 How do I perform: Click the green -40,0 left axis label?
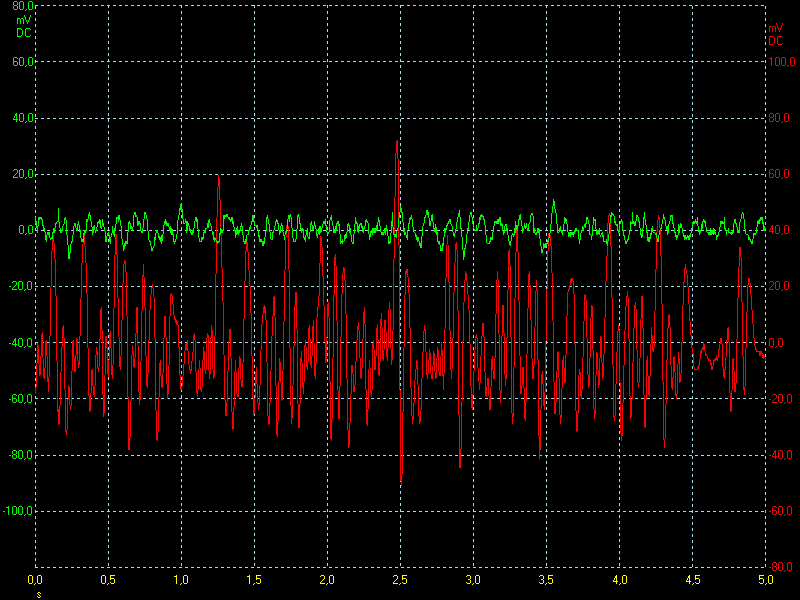[21, 342]
